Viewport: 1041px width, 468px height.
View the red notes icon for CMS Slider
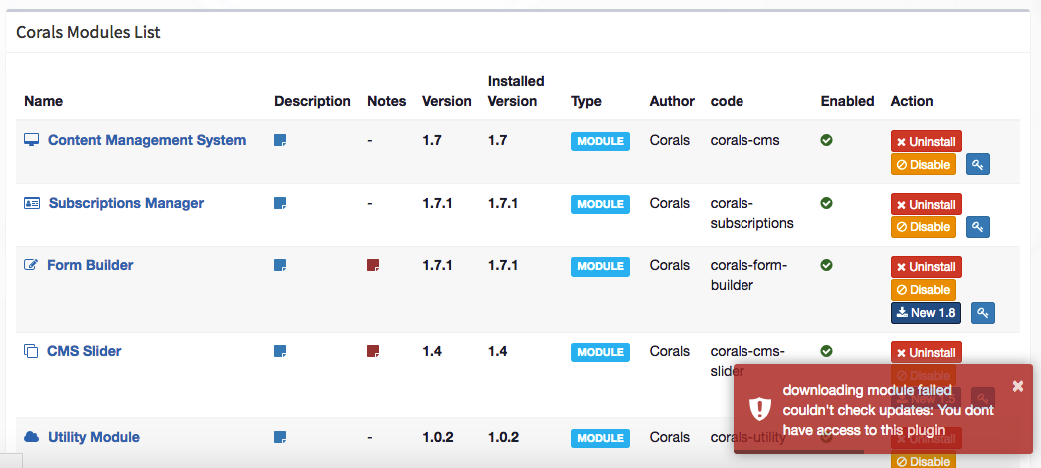pos(373,351)
